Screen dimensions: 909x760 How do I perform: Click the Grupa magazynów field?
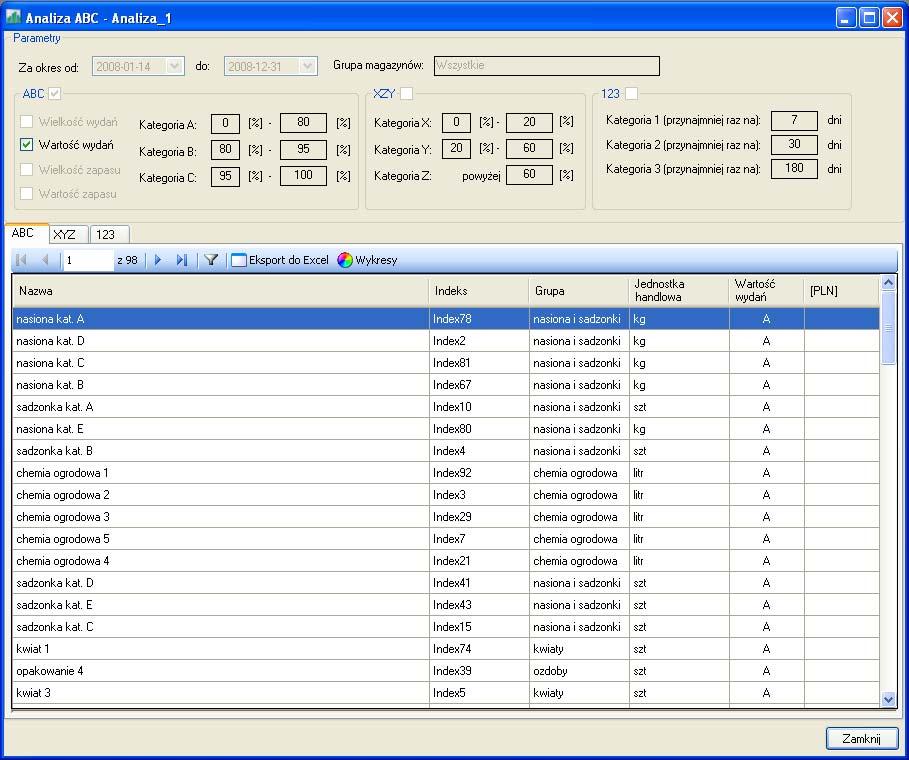click(x=547, y=66)
